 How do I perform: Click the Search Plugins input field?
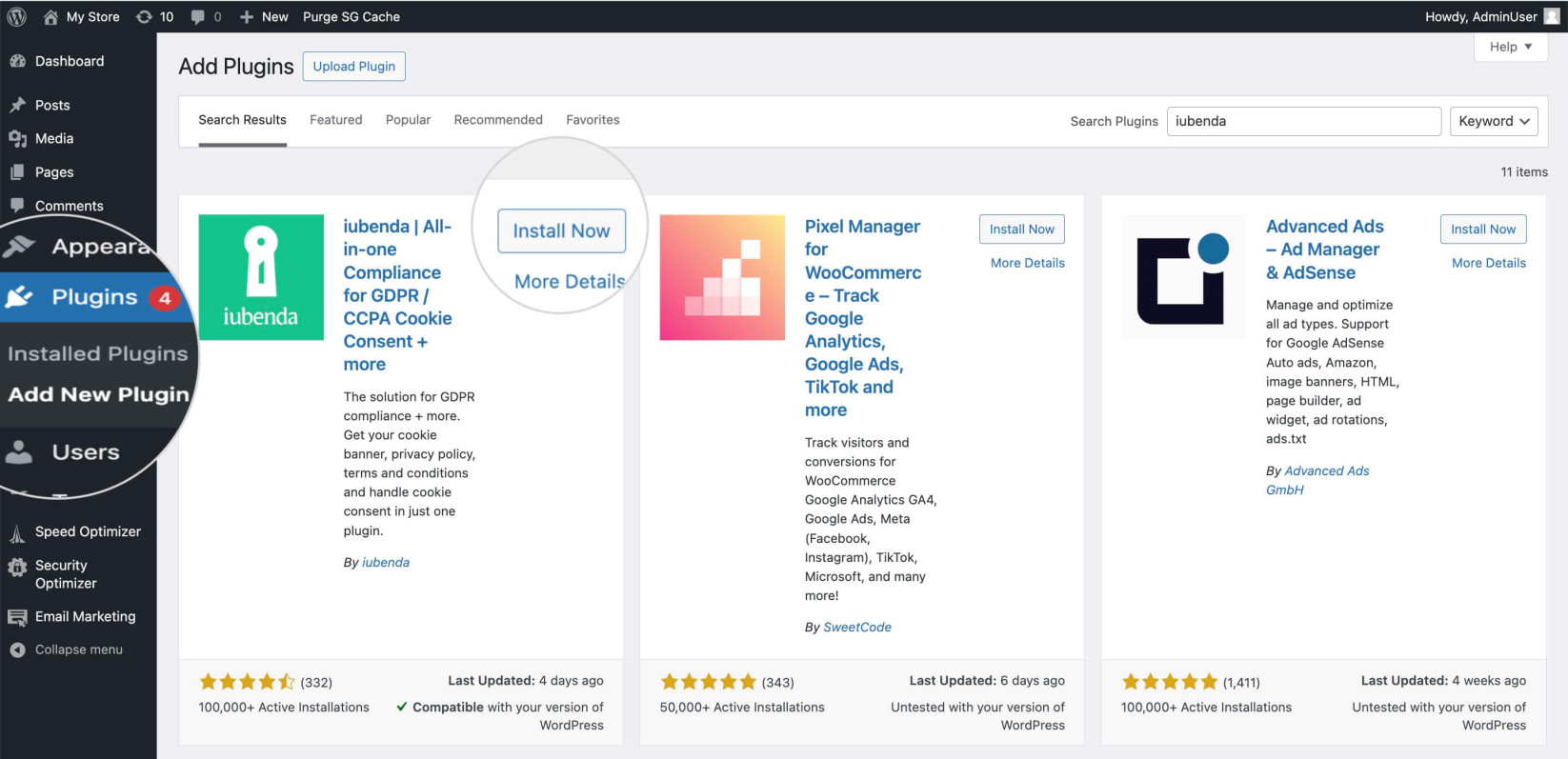[1304, 121]
